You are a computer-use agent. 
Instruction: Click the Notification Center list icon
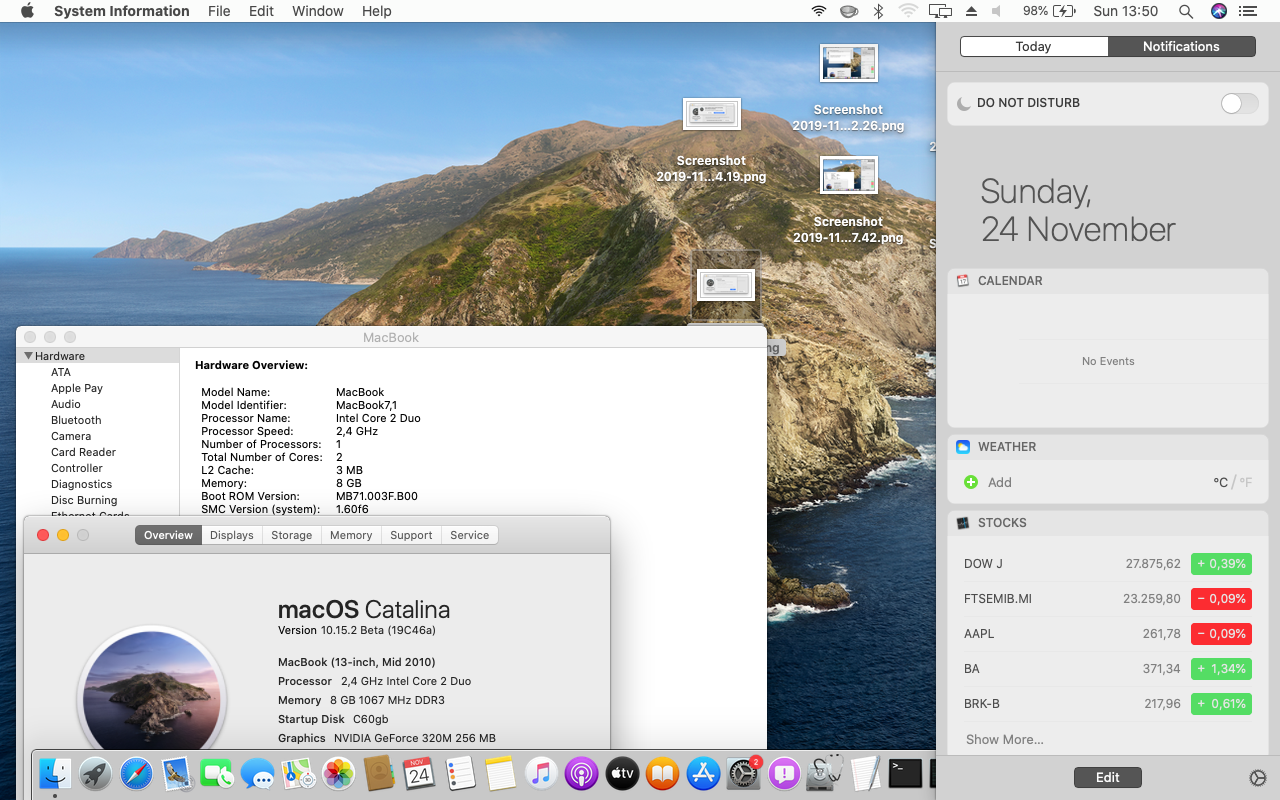[1247, 11]
